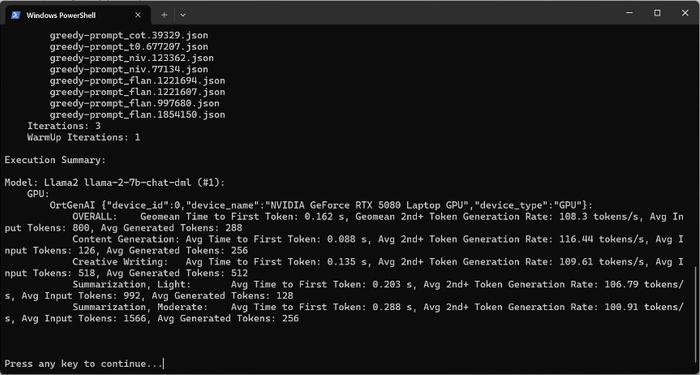Click the 'Model: Llama2 llama-2-7b-chat-dml' line
Image resolution: width=700 pixels, height=375 pixels.
tap(115, 183)
